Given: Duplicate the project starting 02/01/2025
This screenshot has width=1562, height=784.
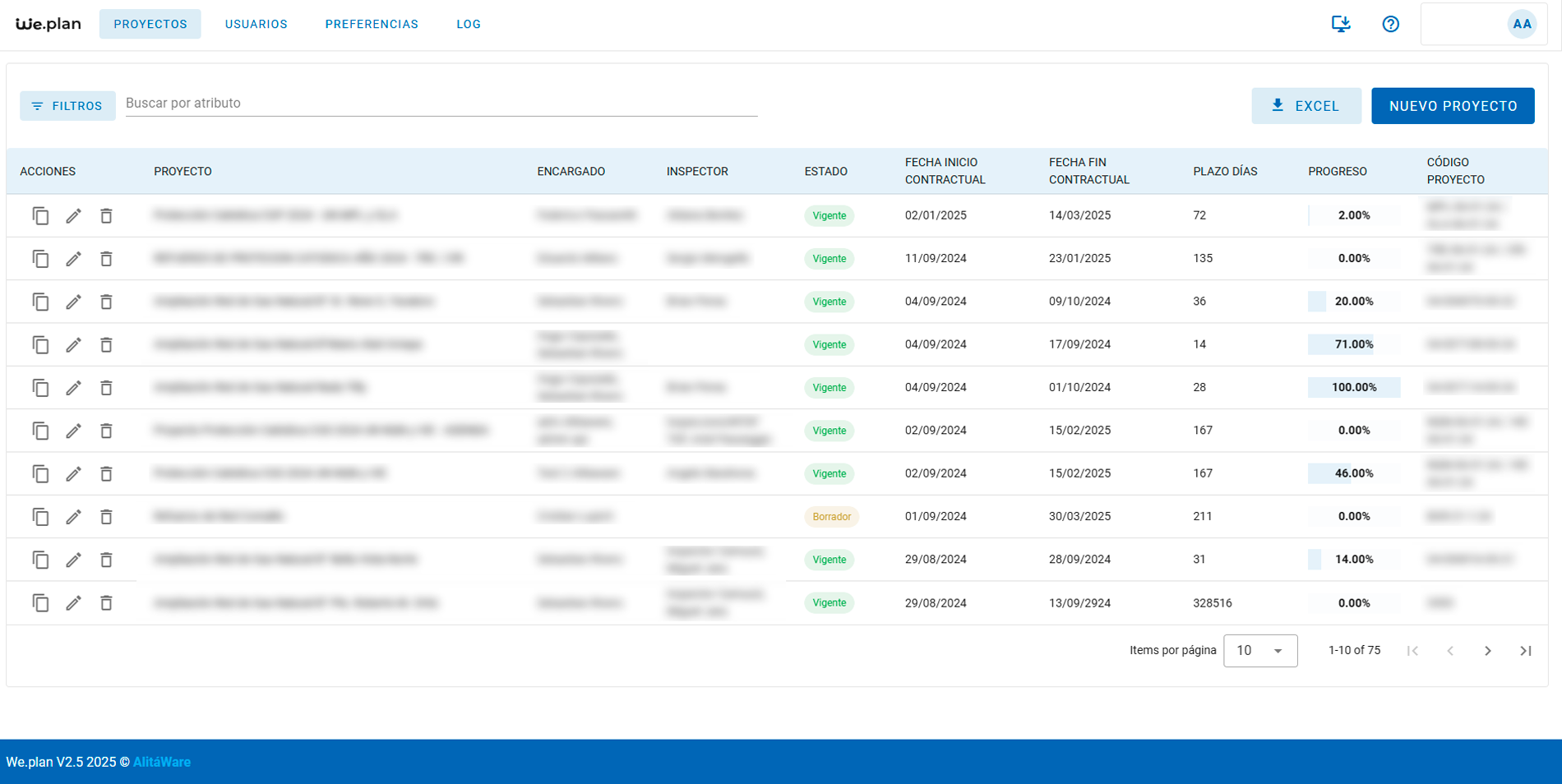Looking at the screenshot, I should pos(40,216).
